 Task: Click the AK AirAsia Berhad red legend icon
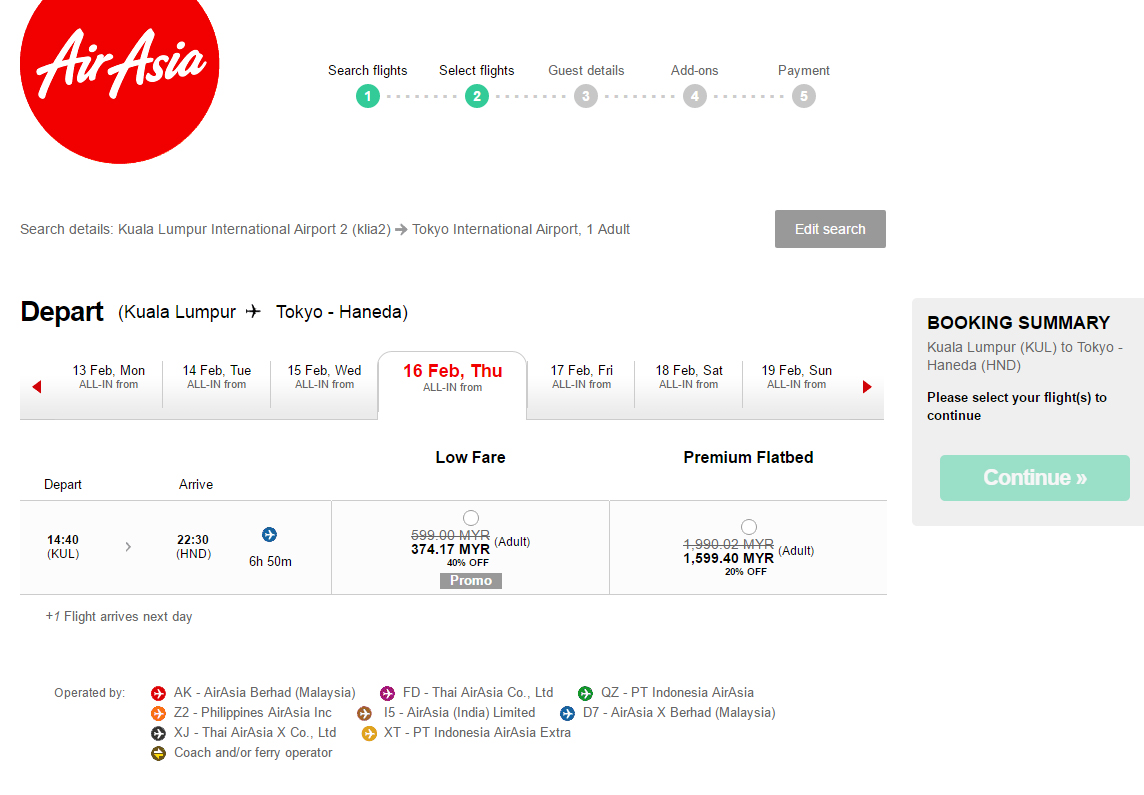[158, 693]
